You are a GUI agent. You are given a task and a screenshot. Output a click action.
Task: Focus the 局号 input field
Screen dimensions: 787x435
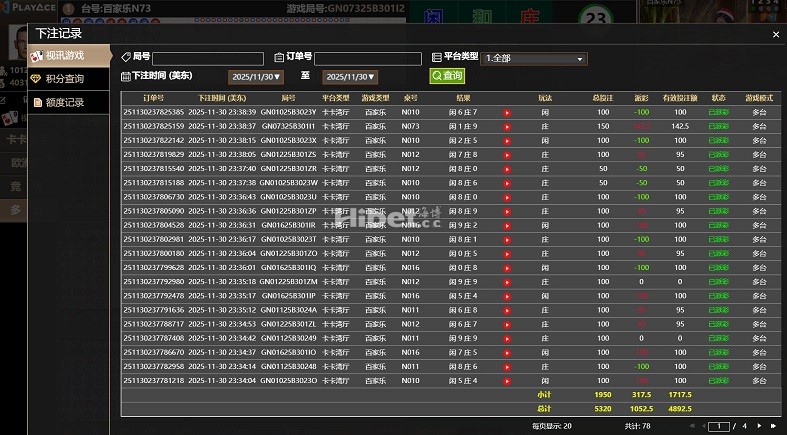coord(208,59)
